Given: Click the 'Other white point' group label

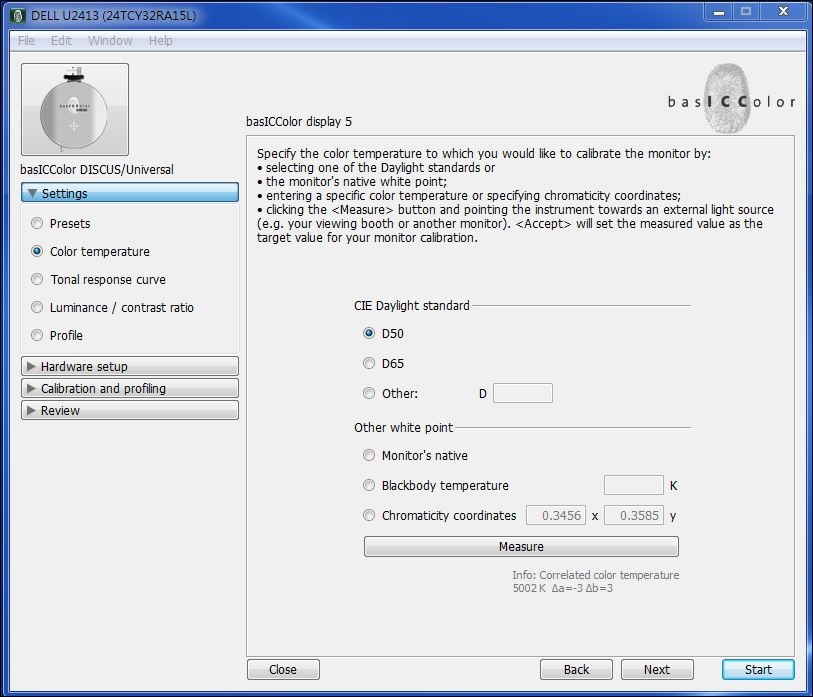Looking at the screenshot, I should 403,427.
